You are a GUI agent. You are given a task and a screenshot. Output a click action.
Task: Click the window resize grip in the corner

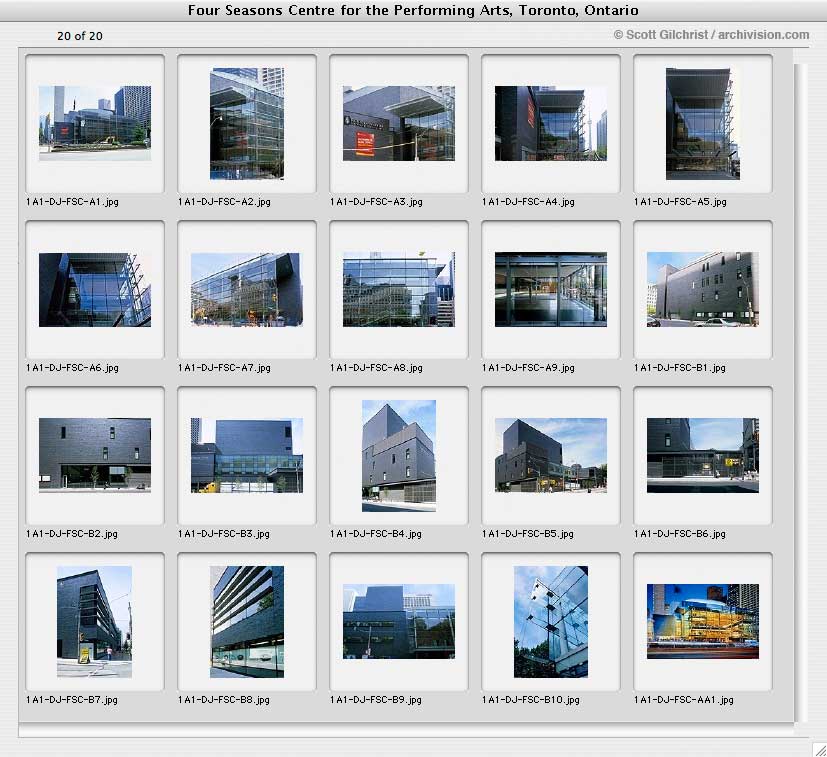[819, 749]
